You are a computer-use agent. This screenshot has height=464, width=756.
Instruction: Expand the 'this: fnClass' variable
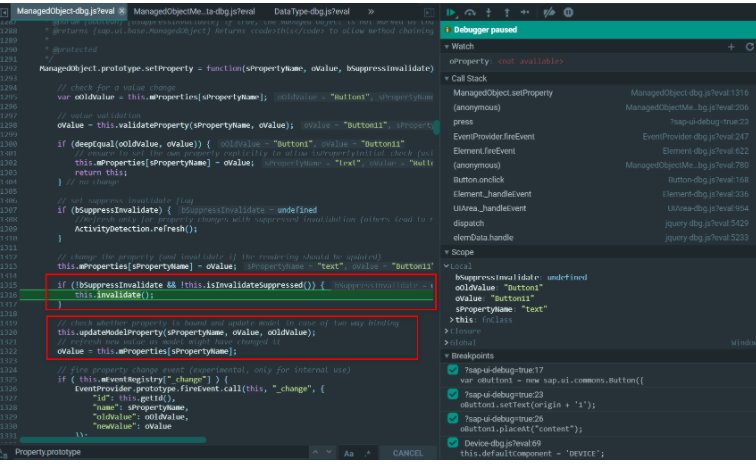[452, 320]
